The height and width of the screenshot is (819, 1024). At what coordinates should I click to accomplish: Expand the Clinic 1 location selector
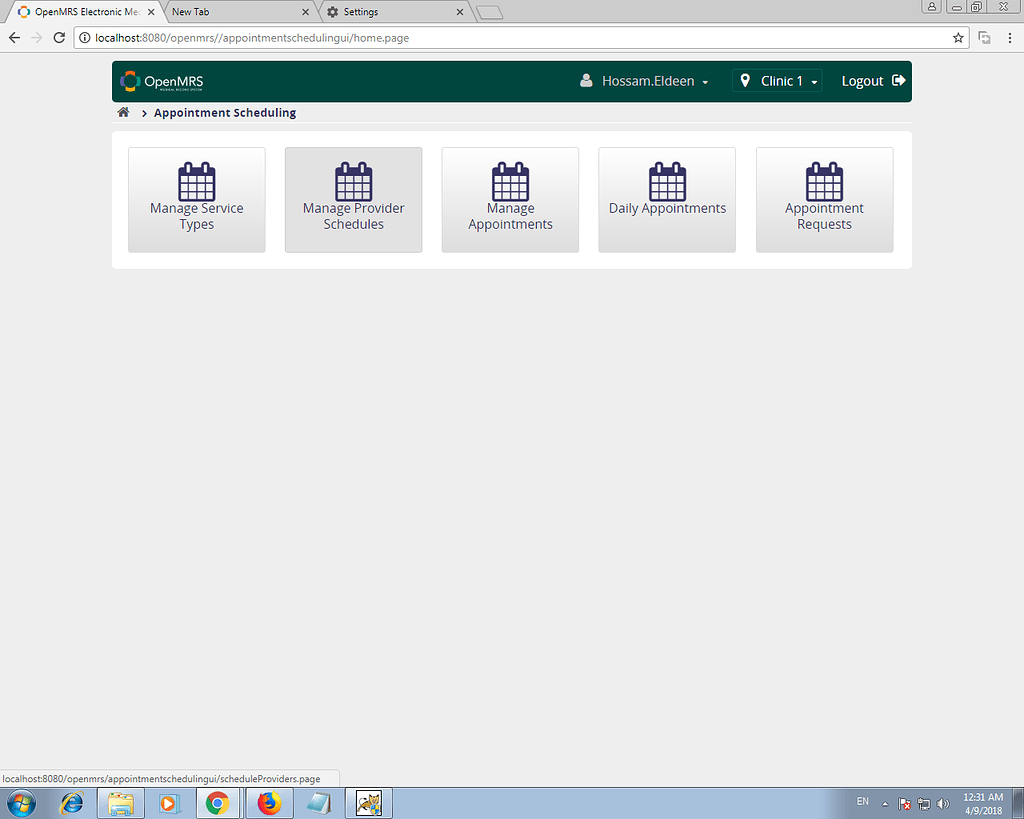pos(777,81)
